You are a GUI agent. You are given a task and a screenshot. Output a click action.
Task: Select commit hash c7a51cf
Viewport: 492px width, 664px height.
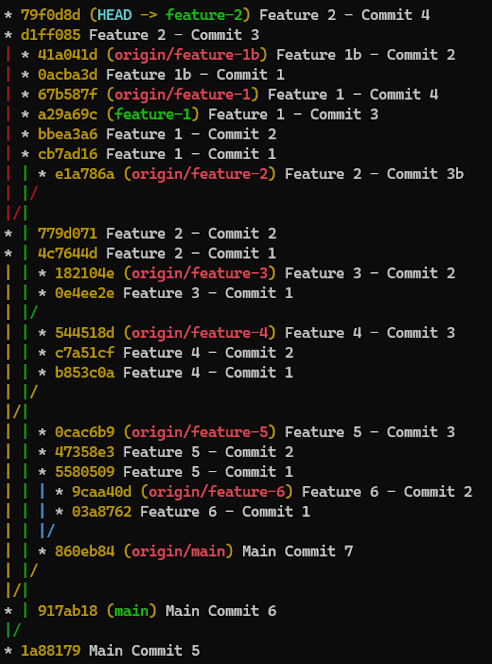tap(85, 353)
